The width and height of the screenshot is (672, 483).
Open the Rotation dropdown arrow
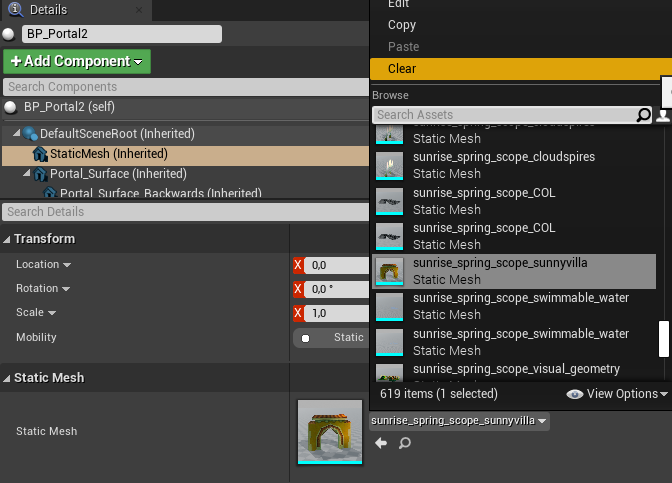pos(66,289)
